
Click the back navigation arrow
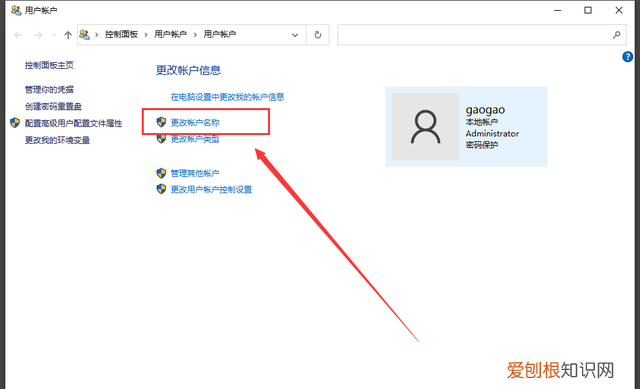pos(18,36)
